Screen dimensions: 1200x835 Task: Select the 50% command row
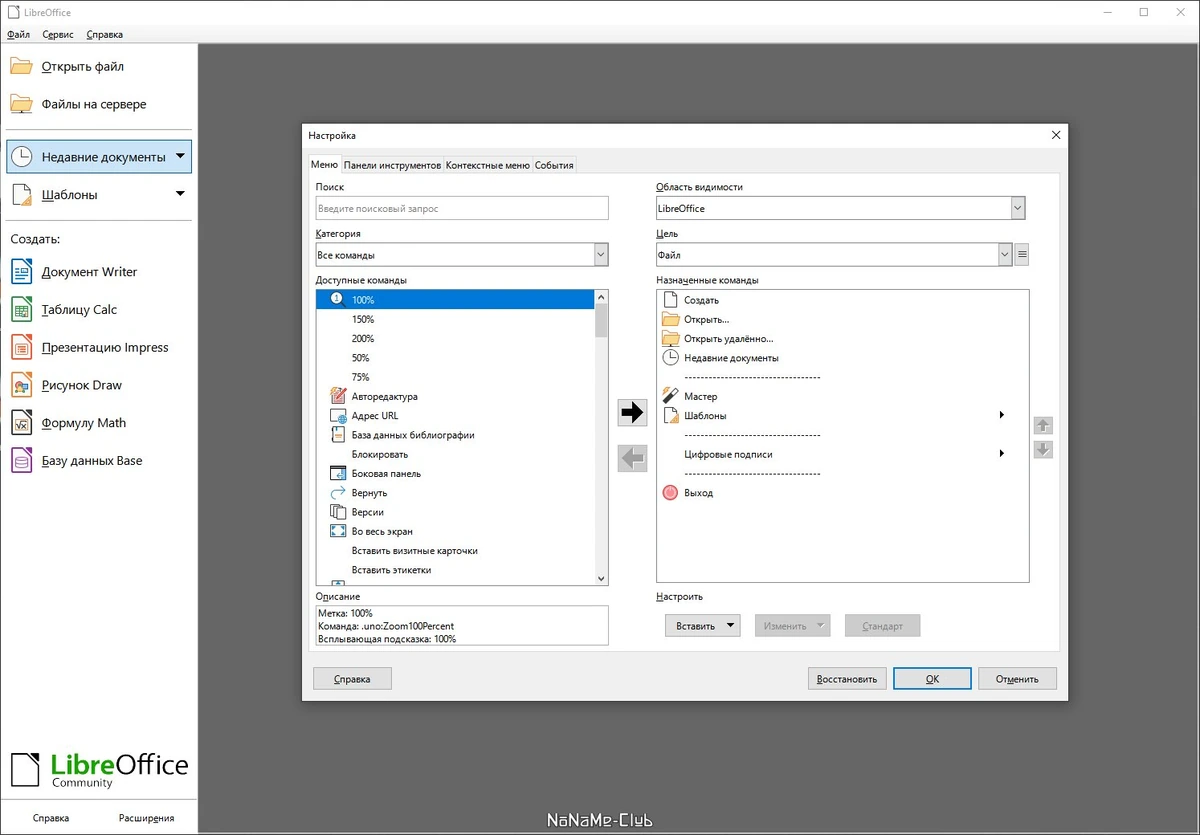[455, 358]
